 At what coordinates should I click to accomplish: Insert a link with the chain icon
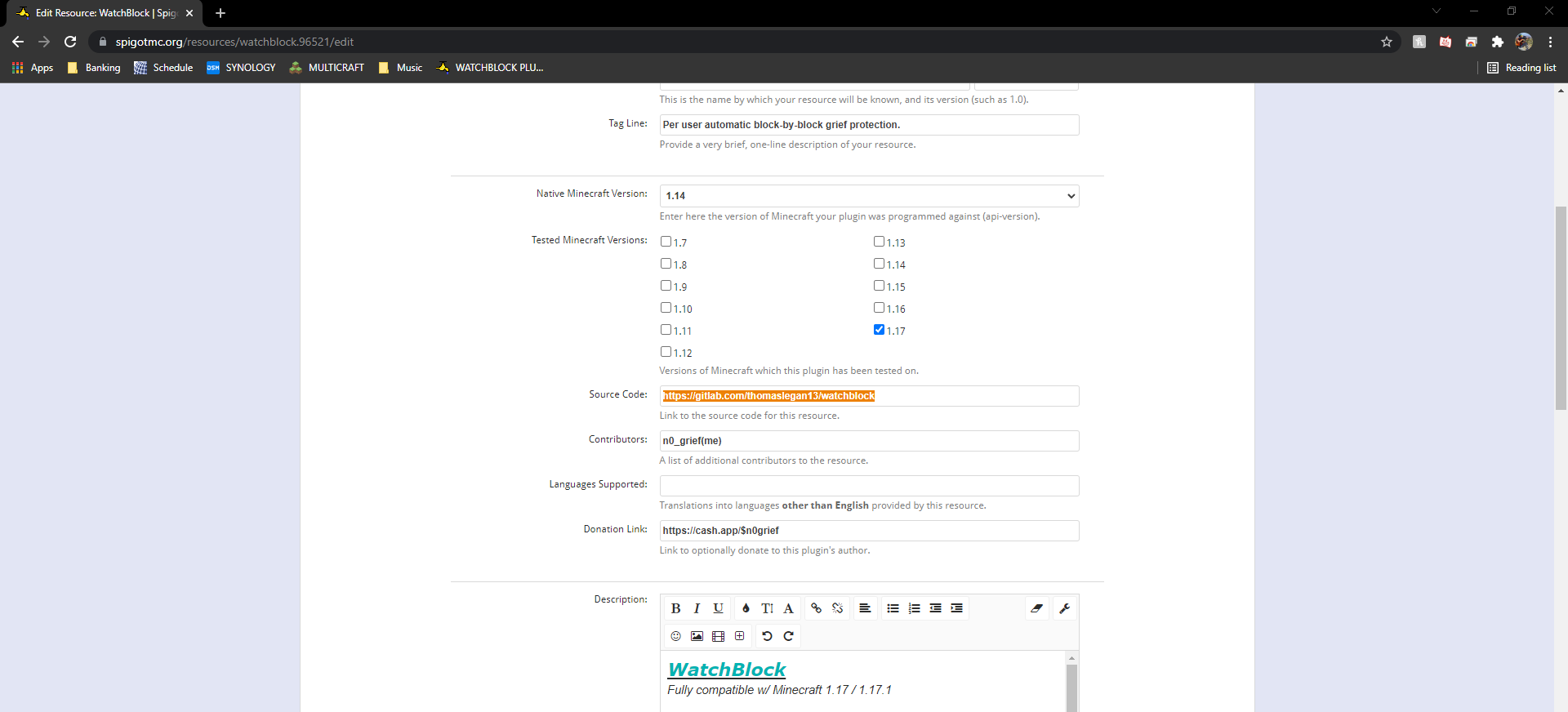click(x=816, y=608)
